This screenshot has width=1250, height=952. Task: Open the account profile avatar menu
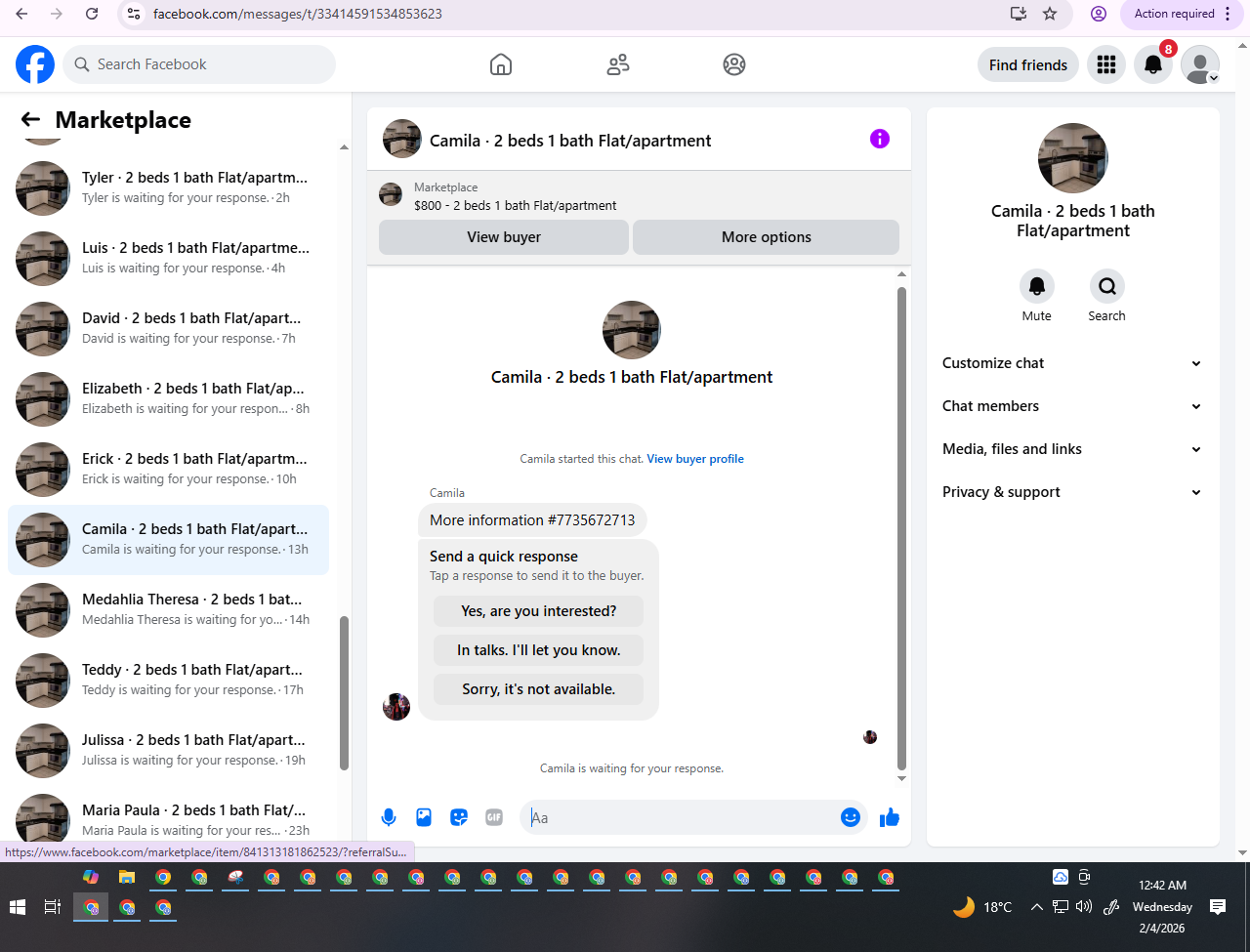coord(1200,64)
